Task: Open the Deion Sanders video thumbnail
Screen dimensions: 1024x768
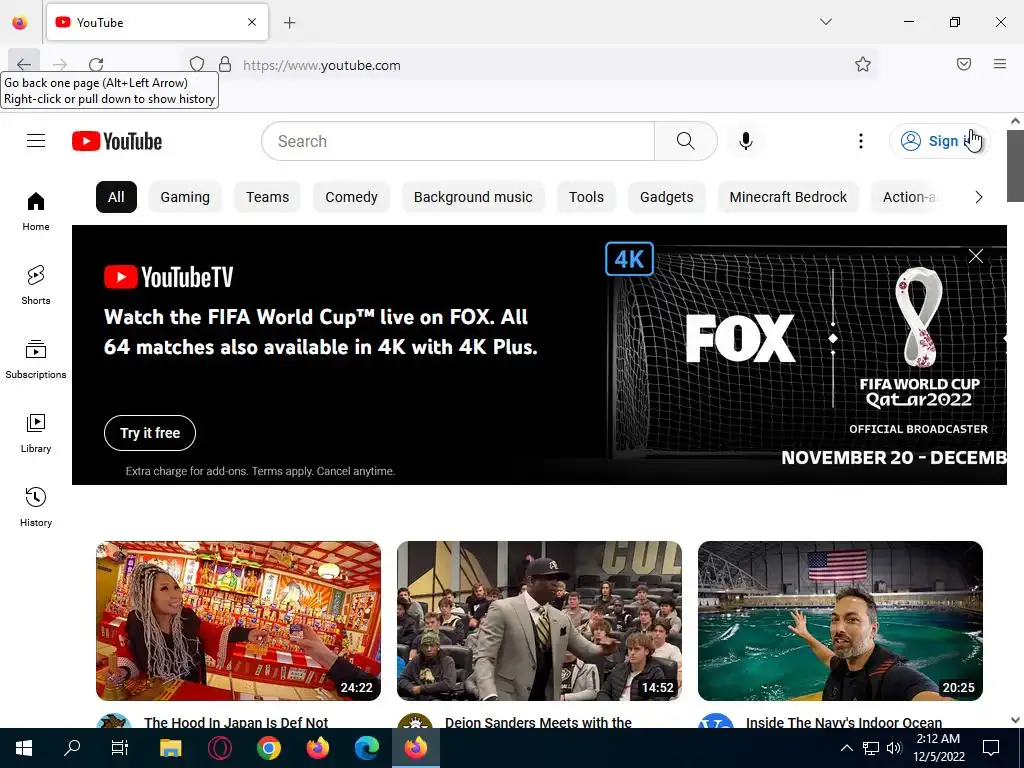Action: (539, 621)
